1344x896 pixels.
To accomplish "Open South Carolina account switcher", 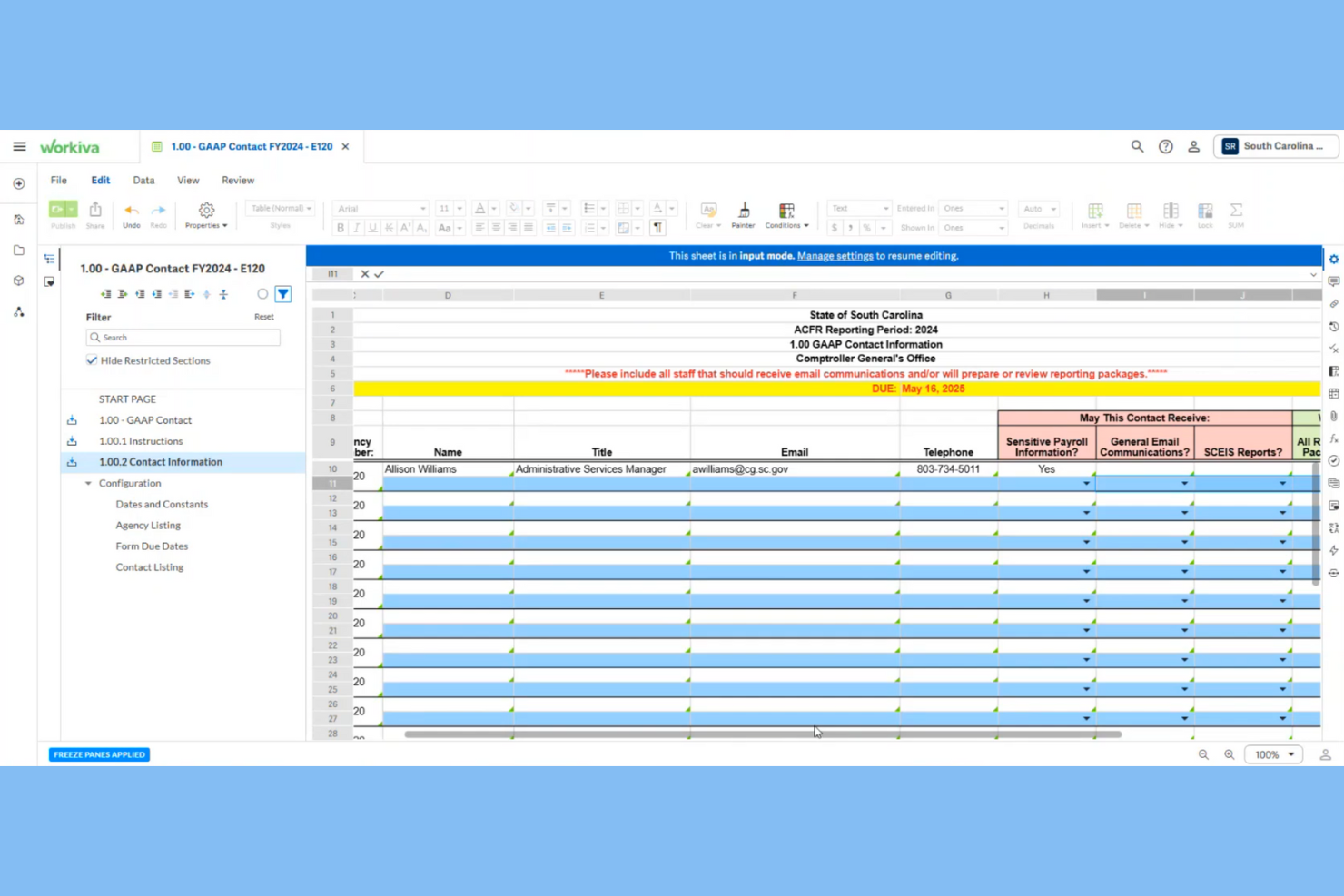I will tap(1276, 146).
